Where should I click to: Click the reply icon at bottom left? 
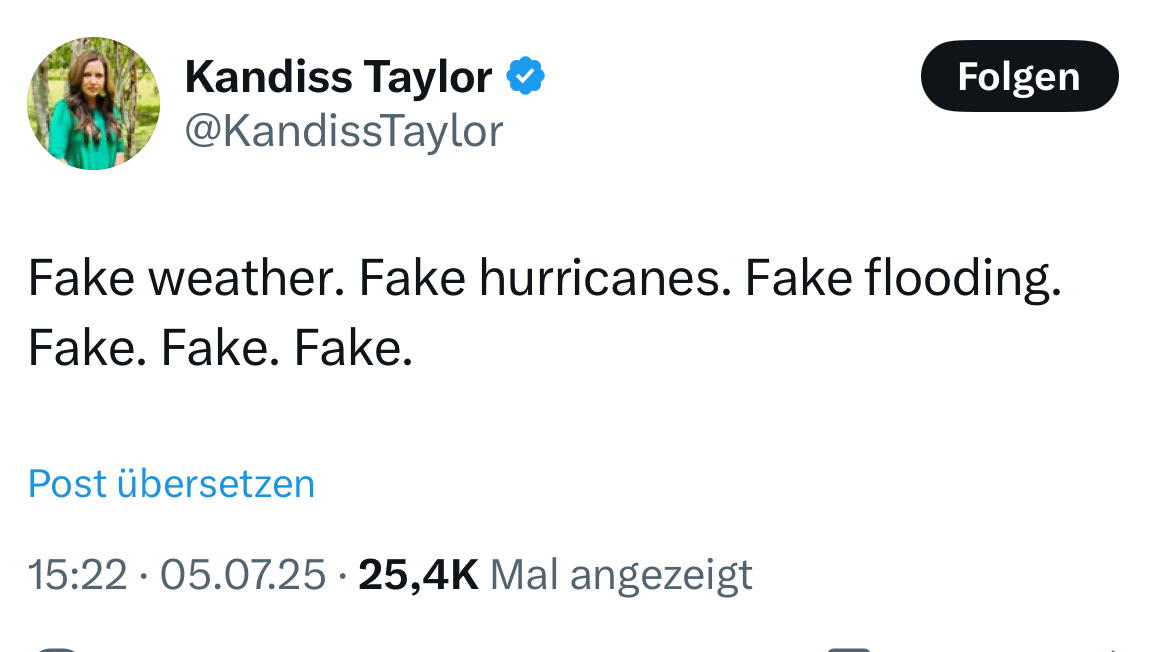[54, 648]
